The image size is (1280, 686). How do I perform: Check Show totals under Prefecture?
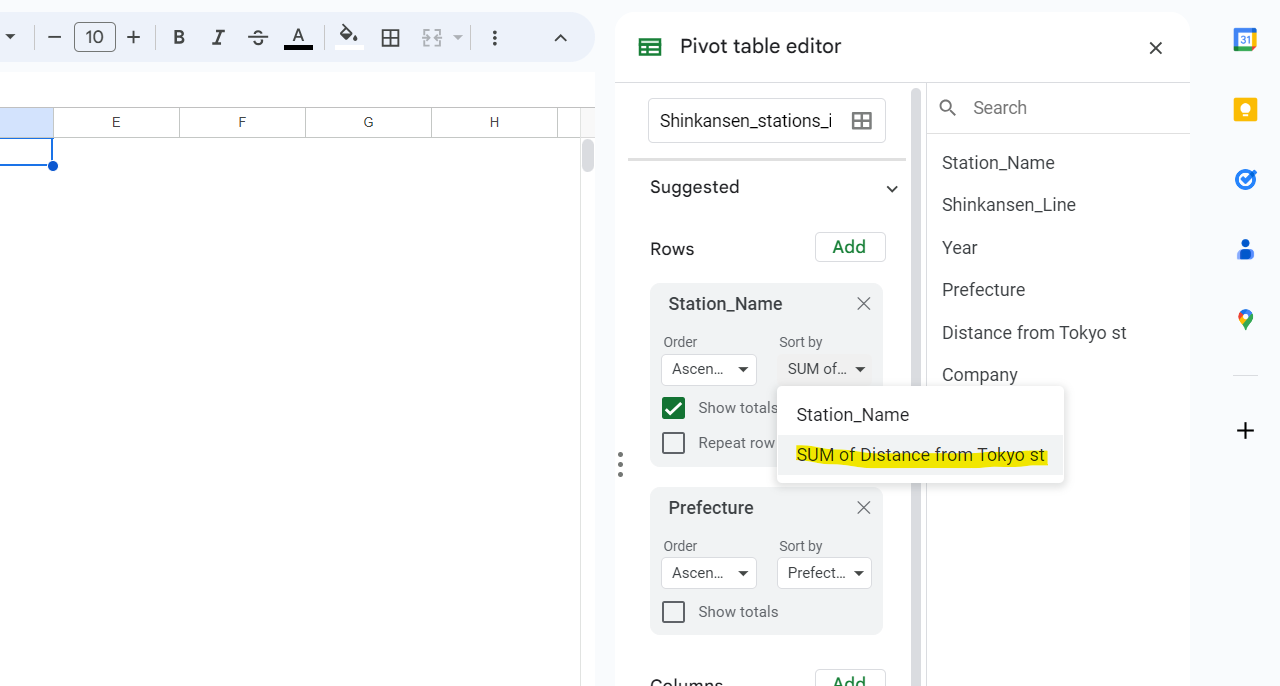(x=674, y=612)
